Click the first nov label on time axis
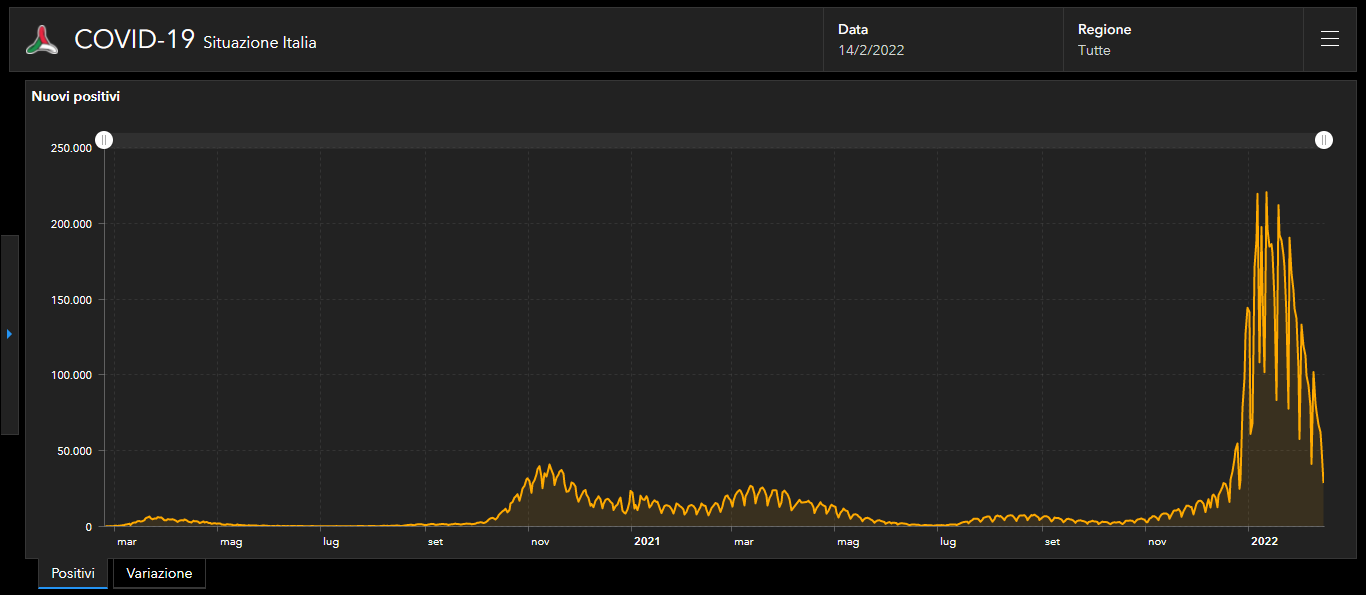This screenshot has width=1366, height=595. click(540, 542)
